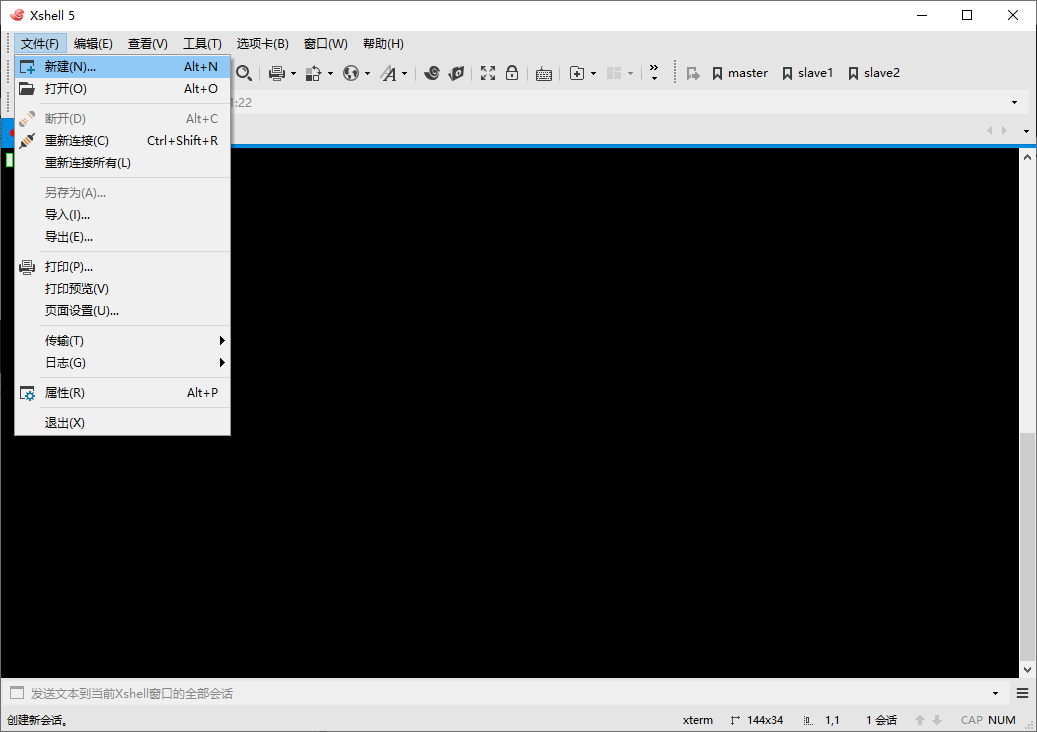Select the 断开(D) menu command icon
This screenshot has height=732, width=1037.
click(27, 118)
